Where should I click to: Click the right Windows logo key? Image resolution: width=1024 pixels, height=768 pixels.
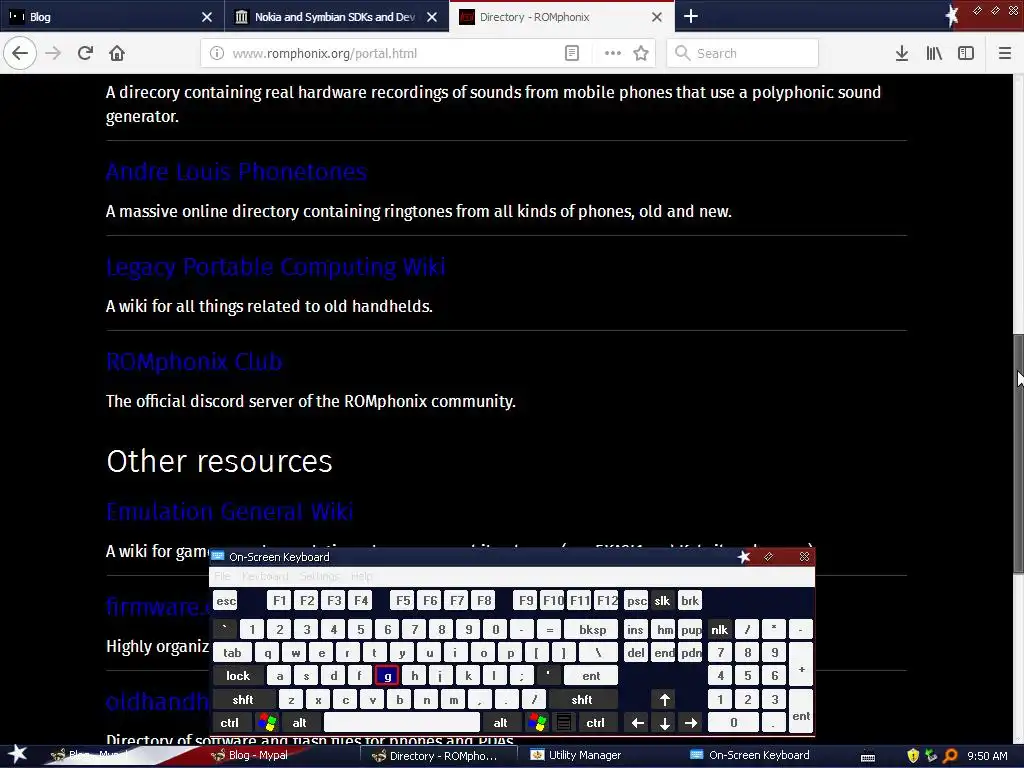click(x=537, y=723)
